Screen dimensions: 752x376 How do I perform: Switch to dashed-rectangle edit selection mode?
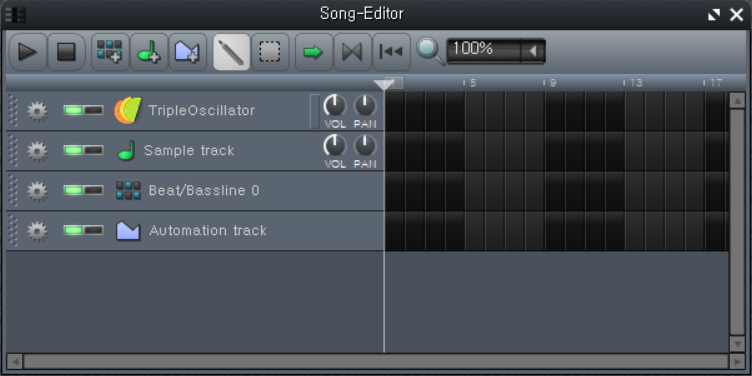(x=270, y=52)
